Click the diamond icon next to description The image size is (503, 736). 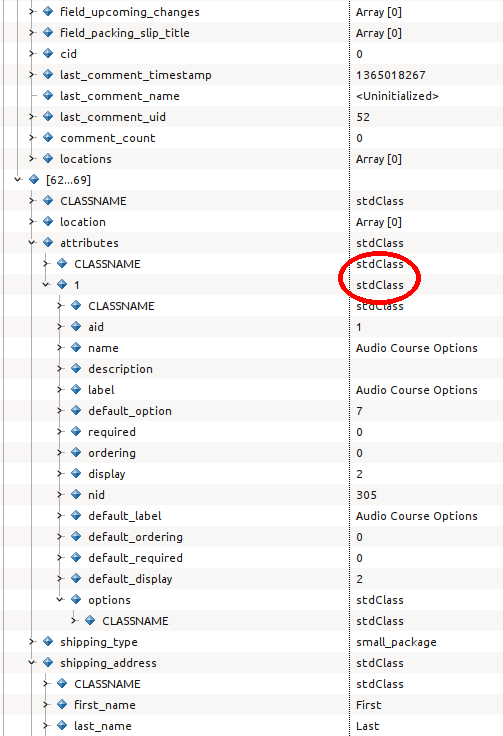[76, 368]
